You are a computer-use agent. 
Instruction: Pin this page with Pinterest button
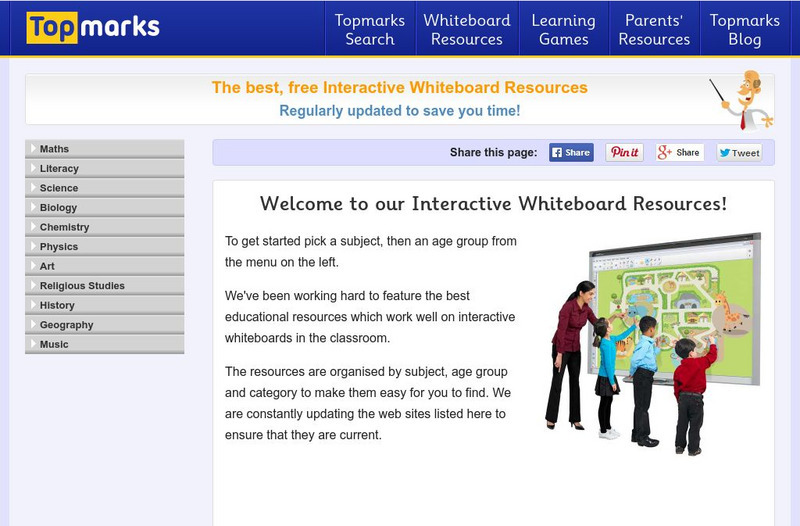624,153
